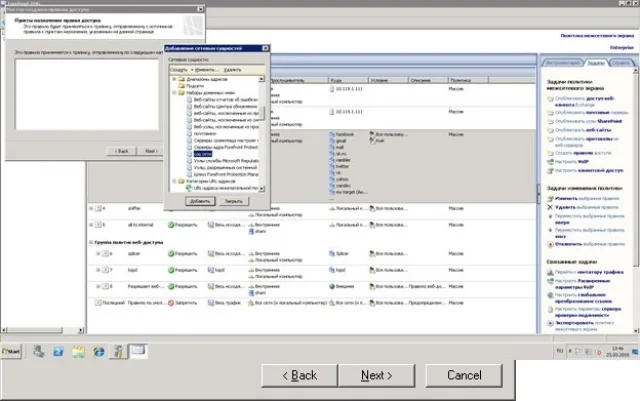Click the traffic simulator task icon
This screenshot has height=401, width=640.
[550, 272]
